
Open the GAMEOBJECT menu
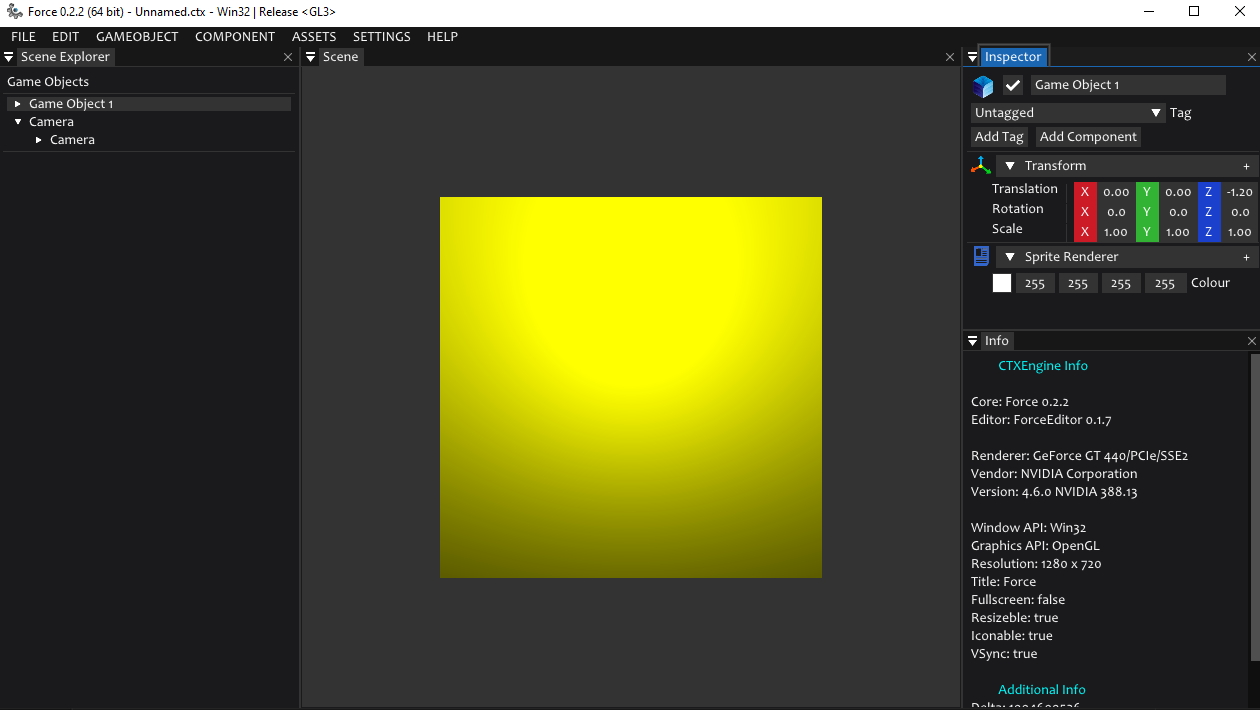click(137, 37)
